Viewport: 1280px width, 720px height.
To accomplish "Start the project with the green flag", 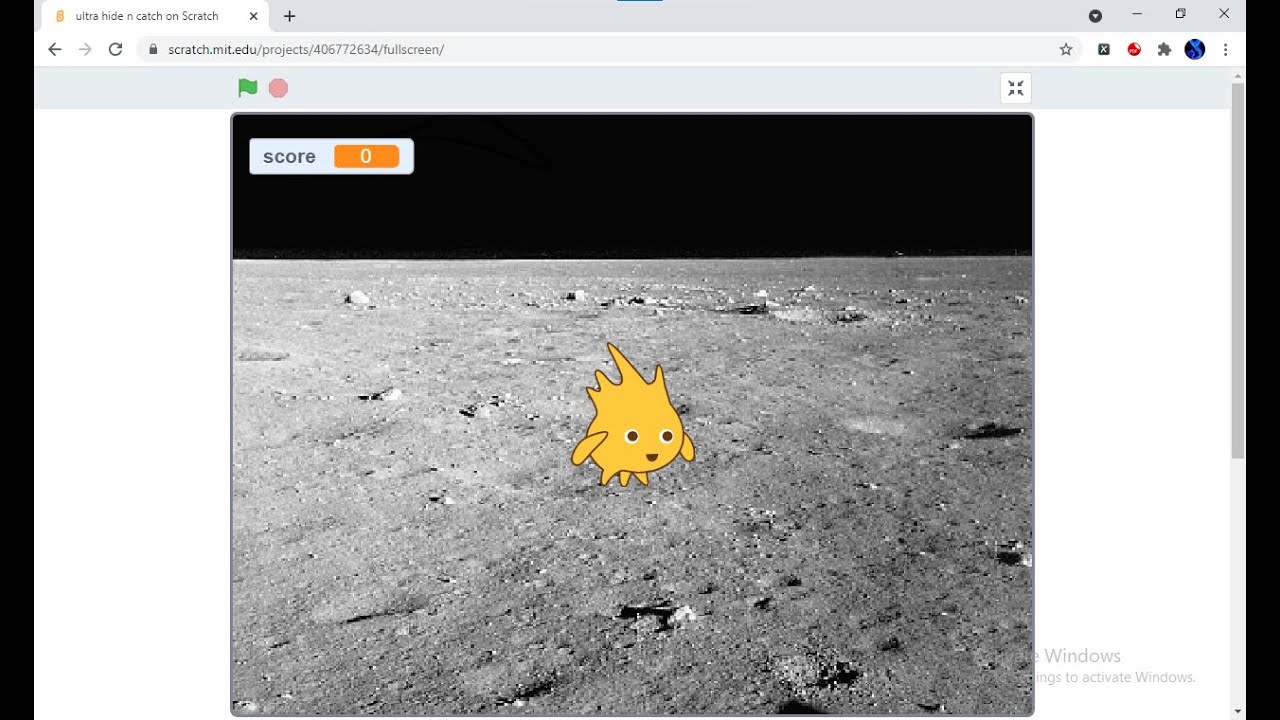I will (x=248, y=88).
